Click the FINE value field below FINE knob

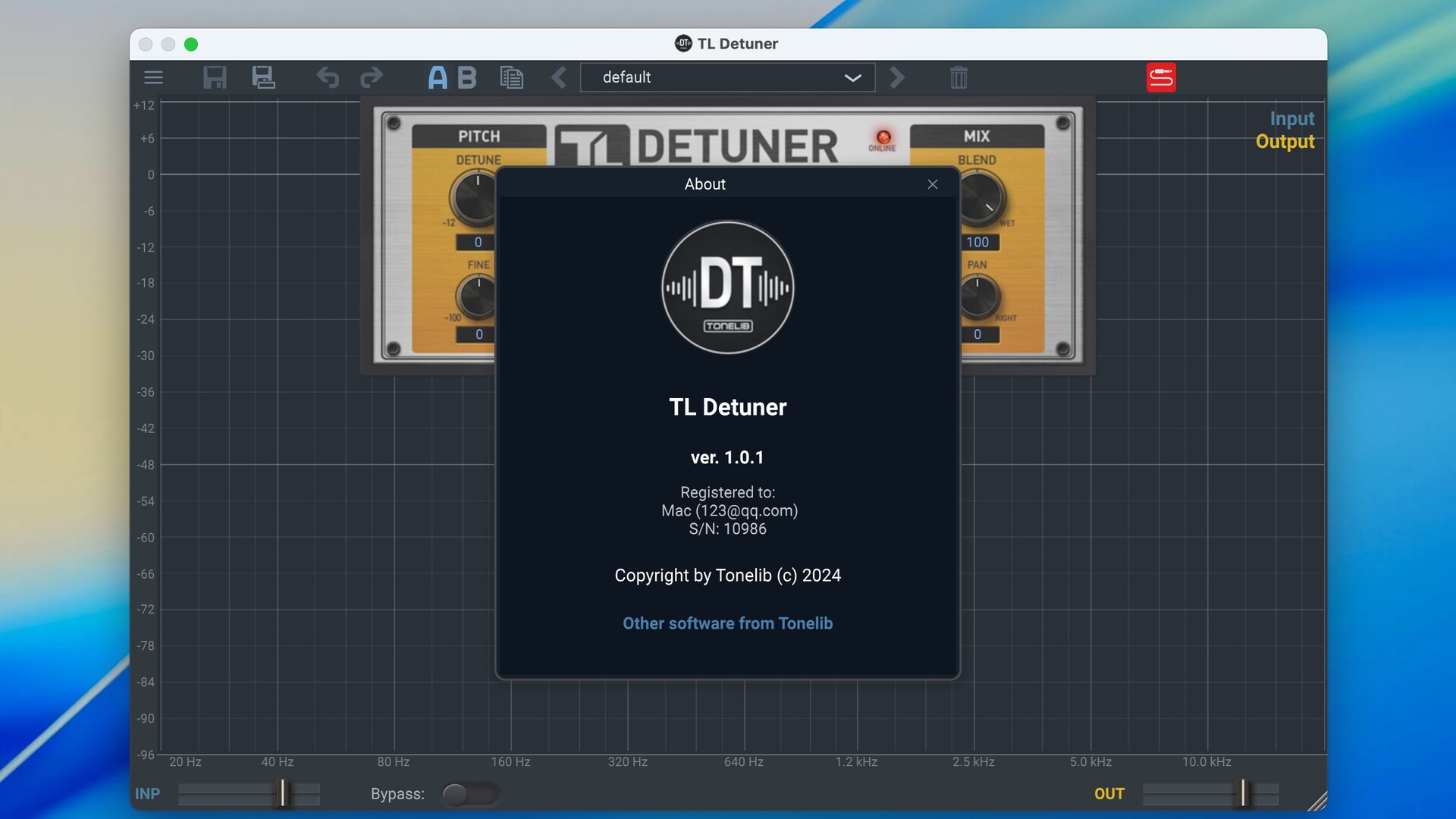[475, 334]
